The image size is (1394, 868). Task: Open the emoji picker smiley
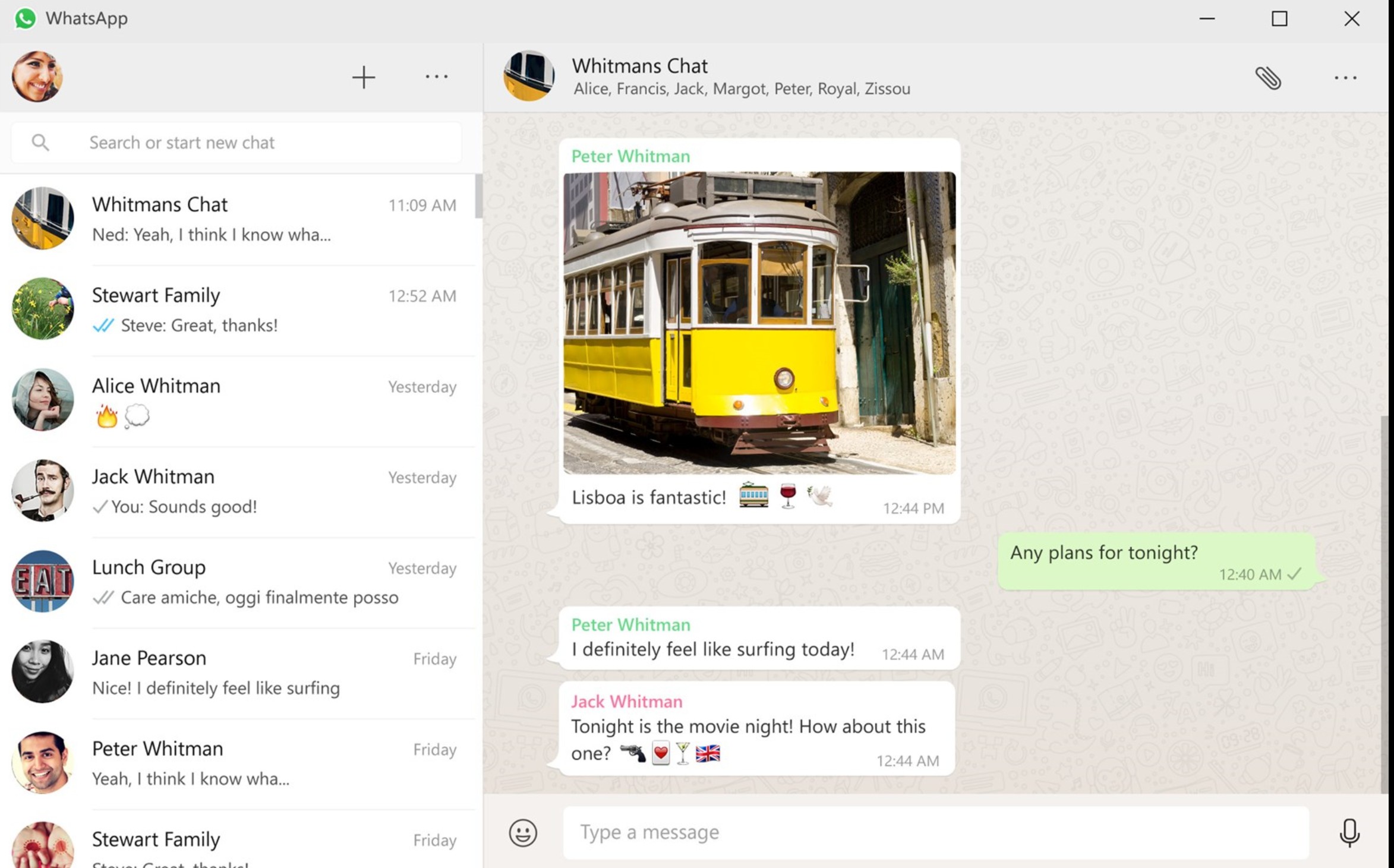pyautogui.click(x=523, y=832)
